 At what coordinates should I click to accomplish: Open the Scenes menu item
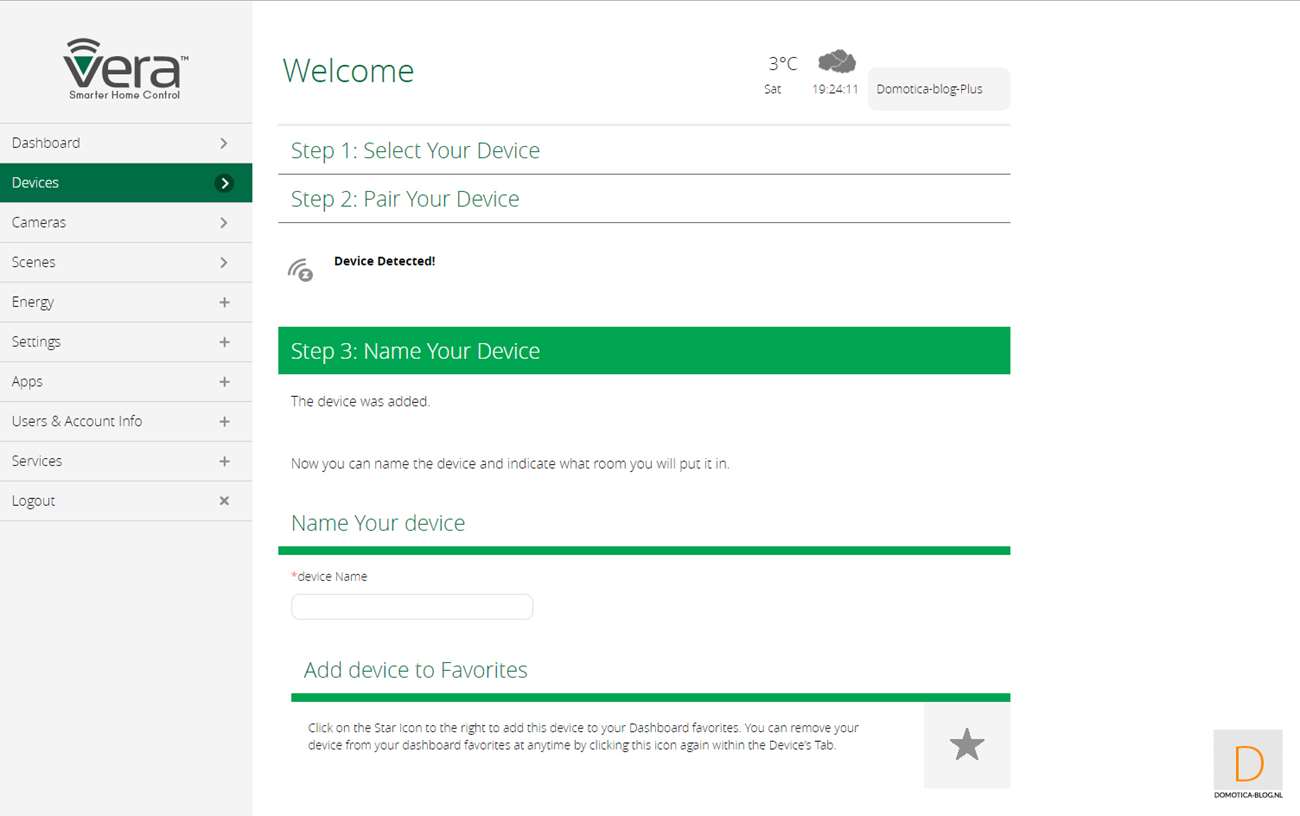point(126,262)
